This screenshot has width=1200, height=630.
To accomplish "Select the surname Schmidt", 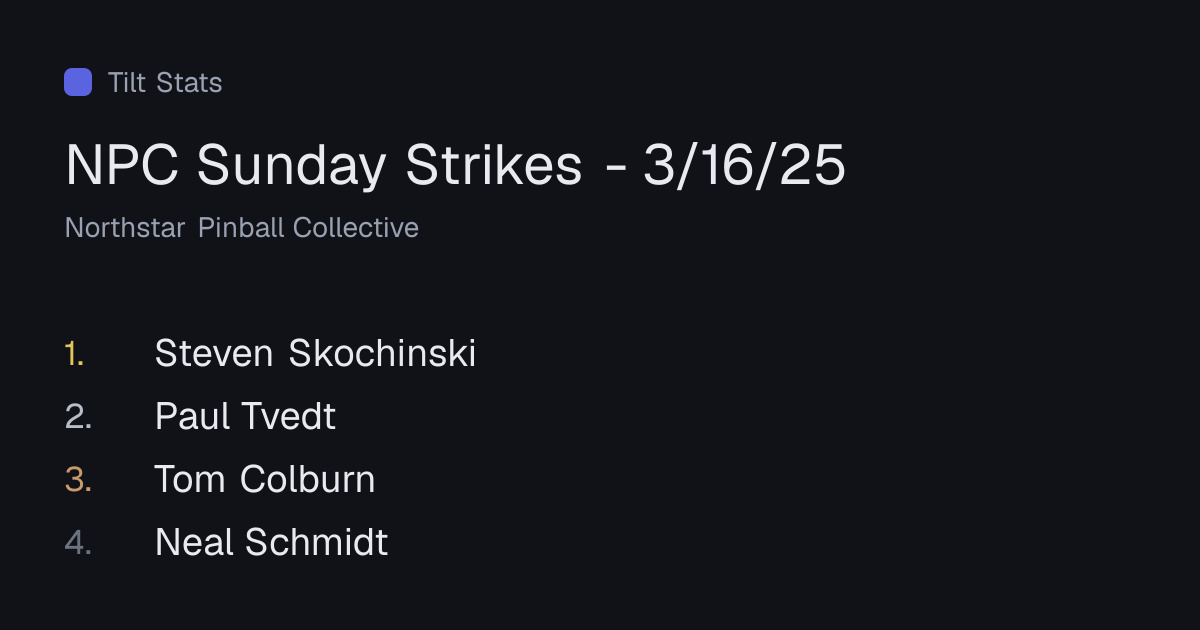I will (316, 542).
